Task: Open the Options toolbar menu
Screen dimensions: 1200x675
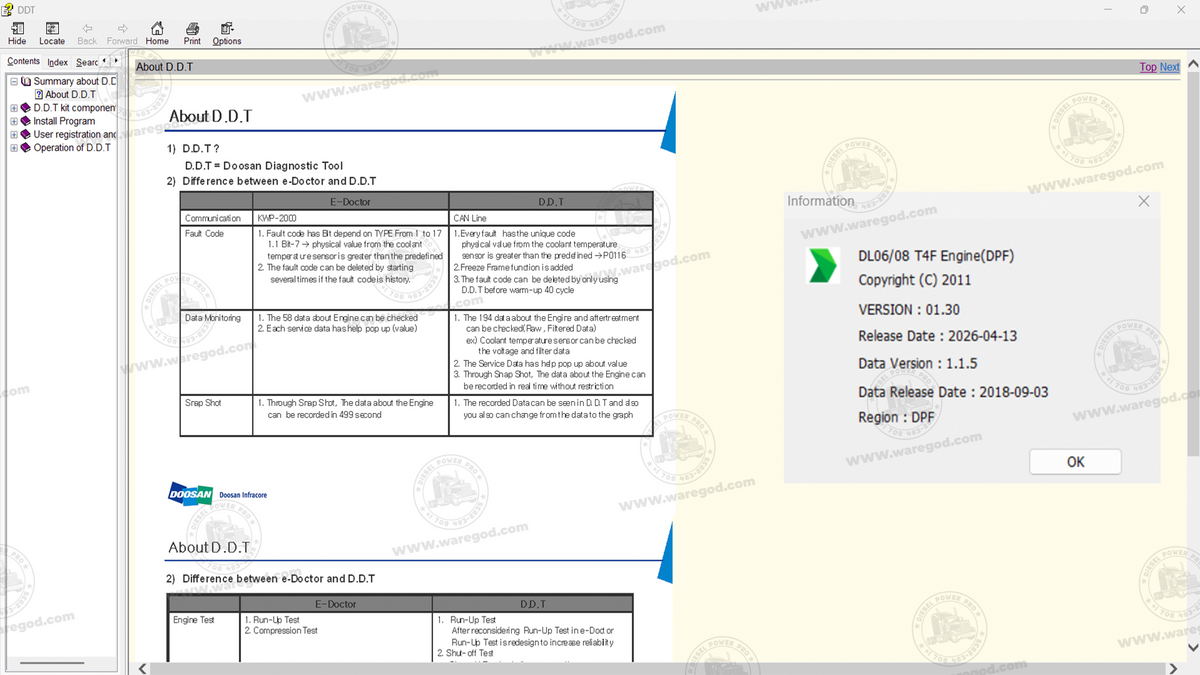Action: click(227, 34)
